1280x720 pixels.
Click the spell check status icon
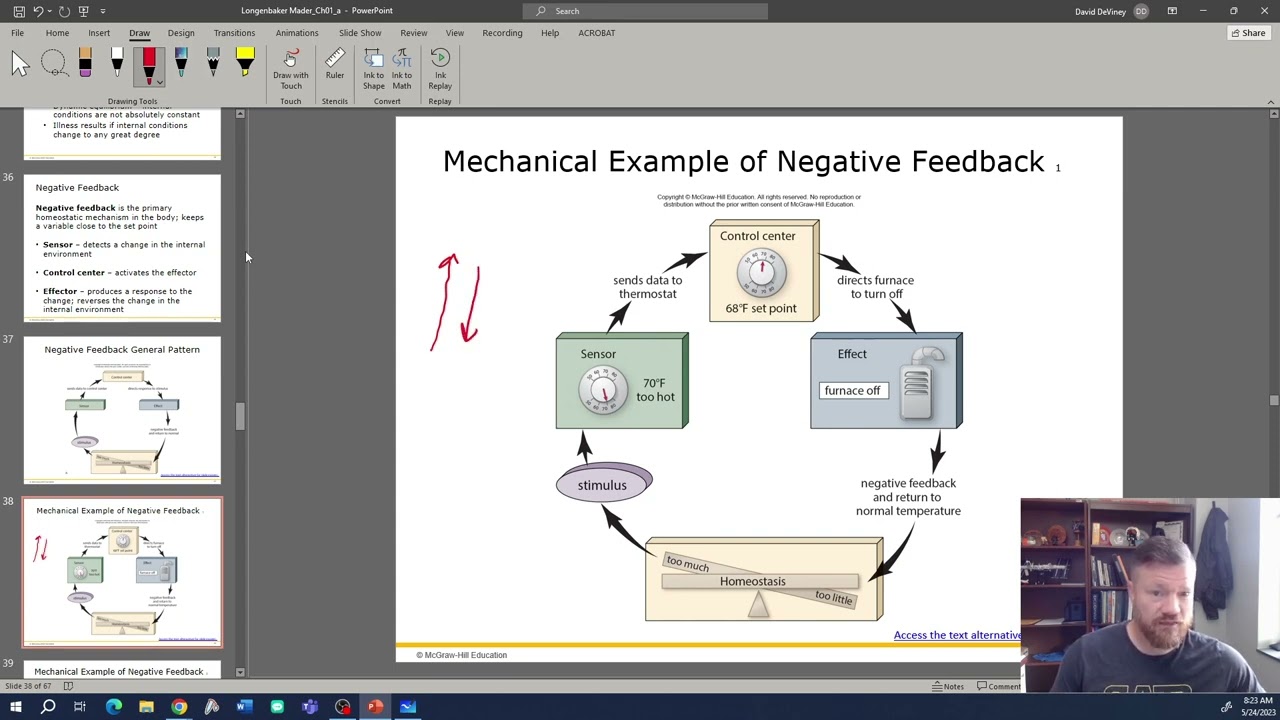[68, 686]
